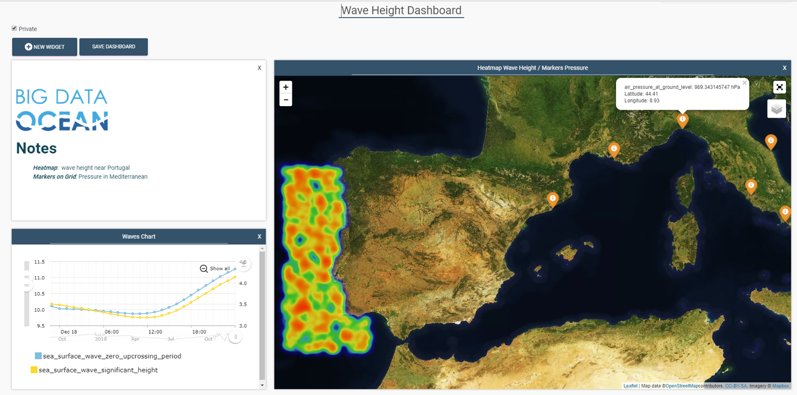This screenshot has height=395, width=797.
Task: Close the Waves Chart widget
Action: pos(259,236)
